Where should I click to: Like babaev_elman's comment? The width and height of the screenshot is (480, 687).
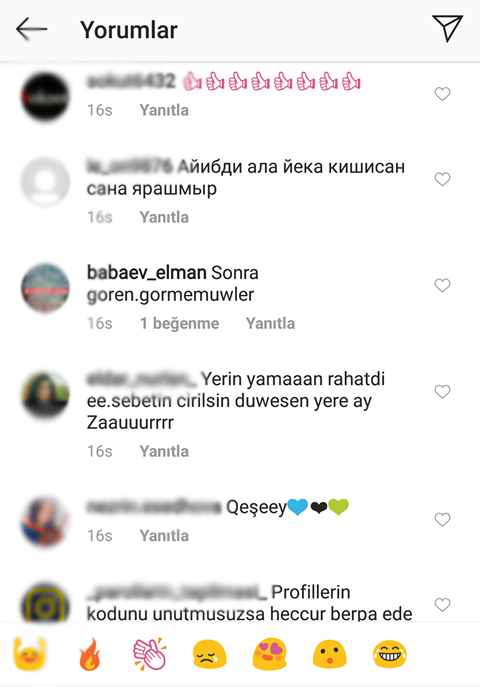click(x=442, y=285)
